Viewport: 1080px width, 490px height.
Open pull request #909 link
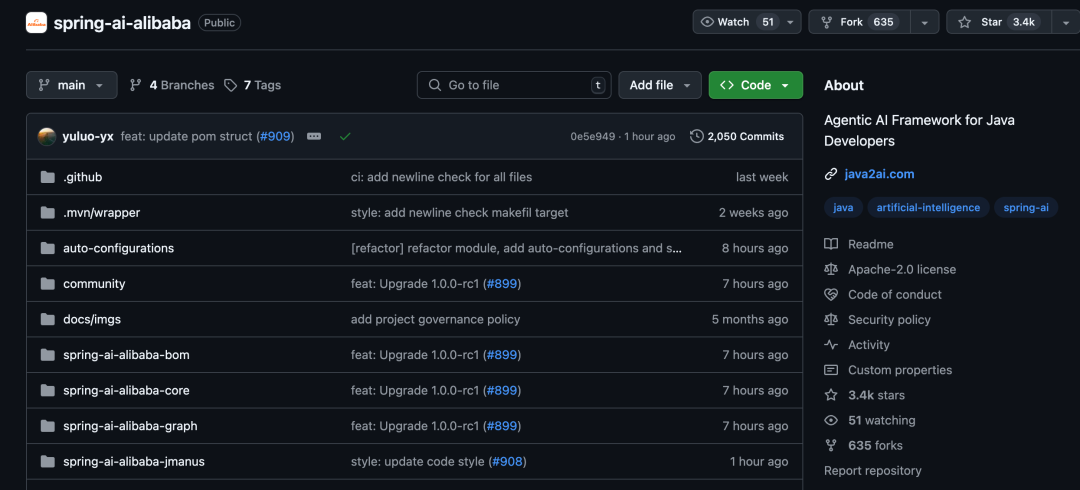click(x=276, y=136)
